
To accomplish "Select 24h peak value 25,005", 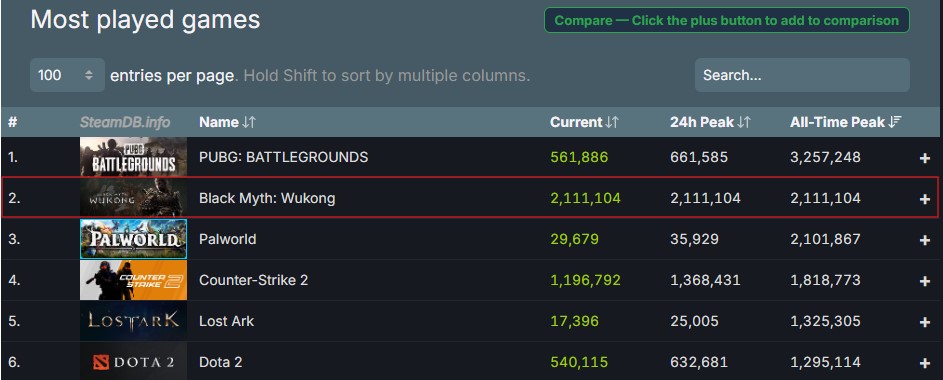I will 694,320.
